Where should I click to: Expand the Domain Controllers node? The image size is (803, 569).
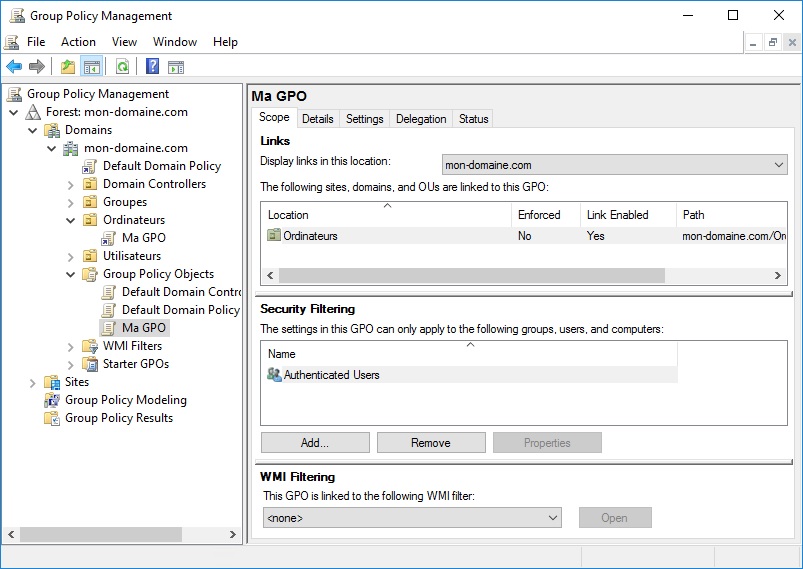tap(71, 184)
